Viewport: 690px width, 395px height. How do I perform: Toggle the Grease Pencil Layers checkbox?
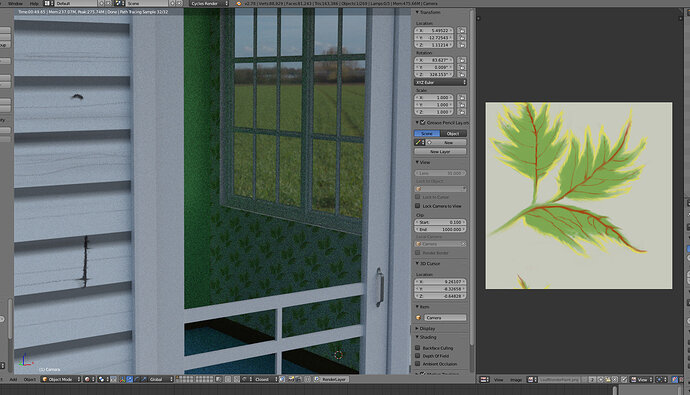coord(422,122)
